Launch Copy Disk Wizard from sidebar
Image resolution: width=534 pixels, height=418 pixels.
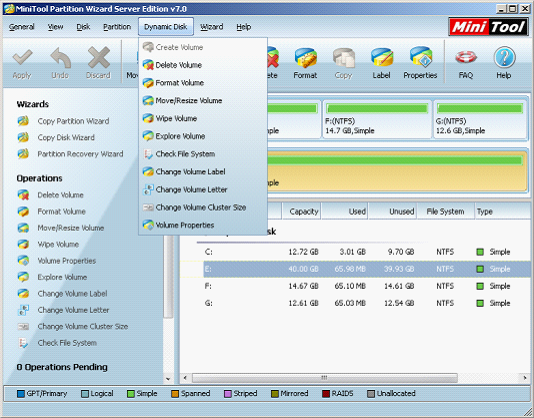coord(66,137)
